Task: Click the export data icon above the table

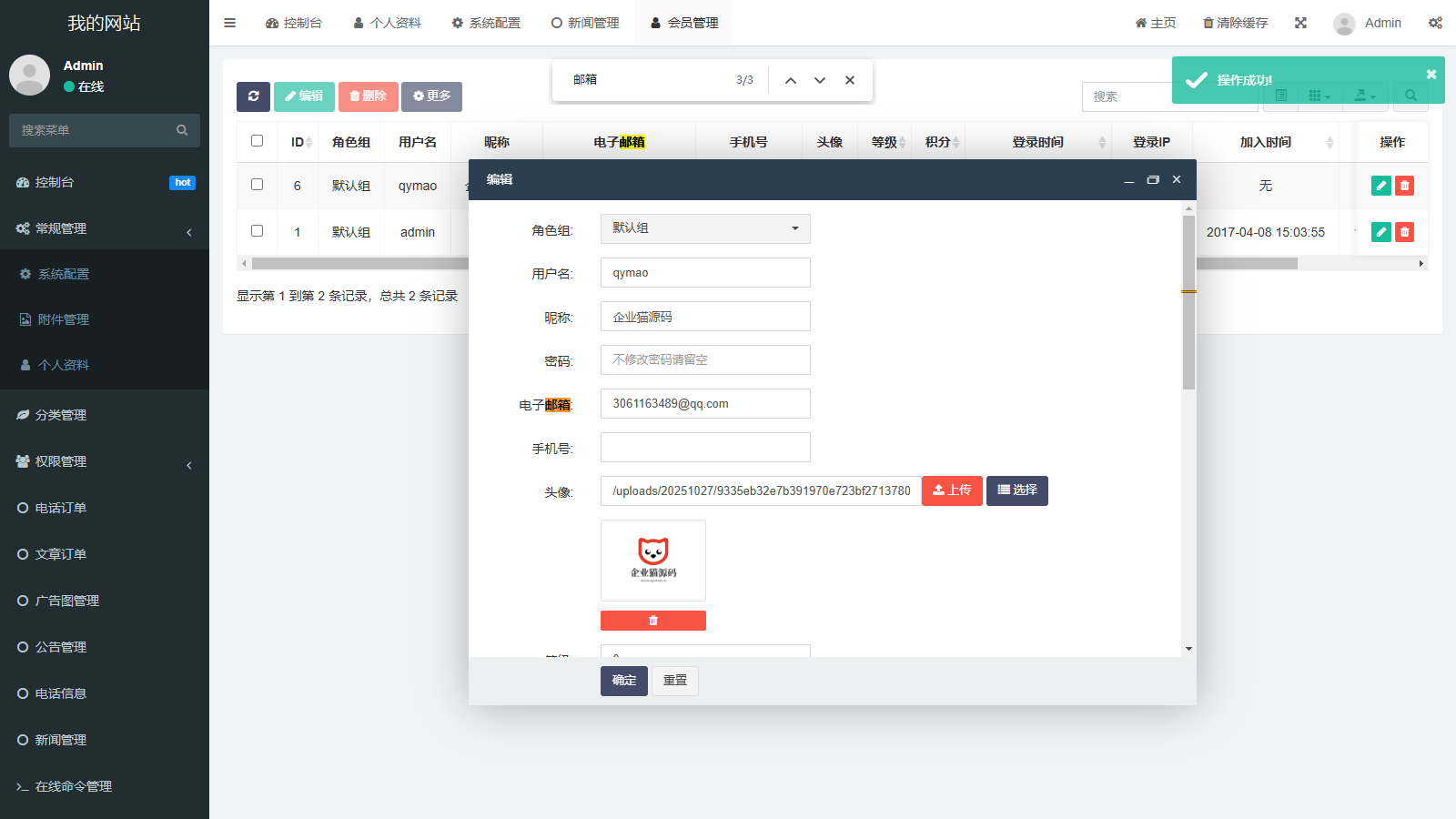Action: pos(1362,96)
